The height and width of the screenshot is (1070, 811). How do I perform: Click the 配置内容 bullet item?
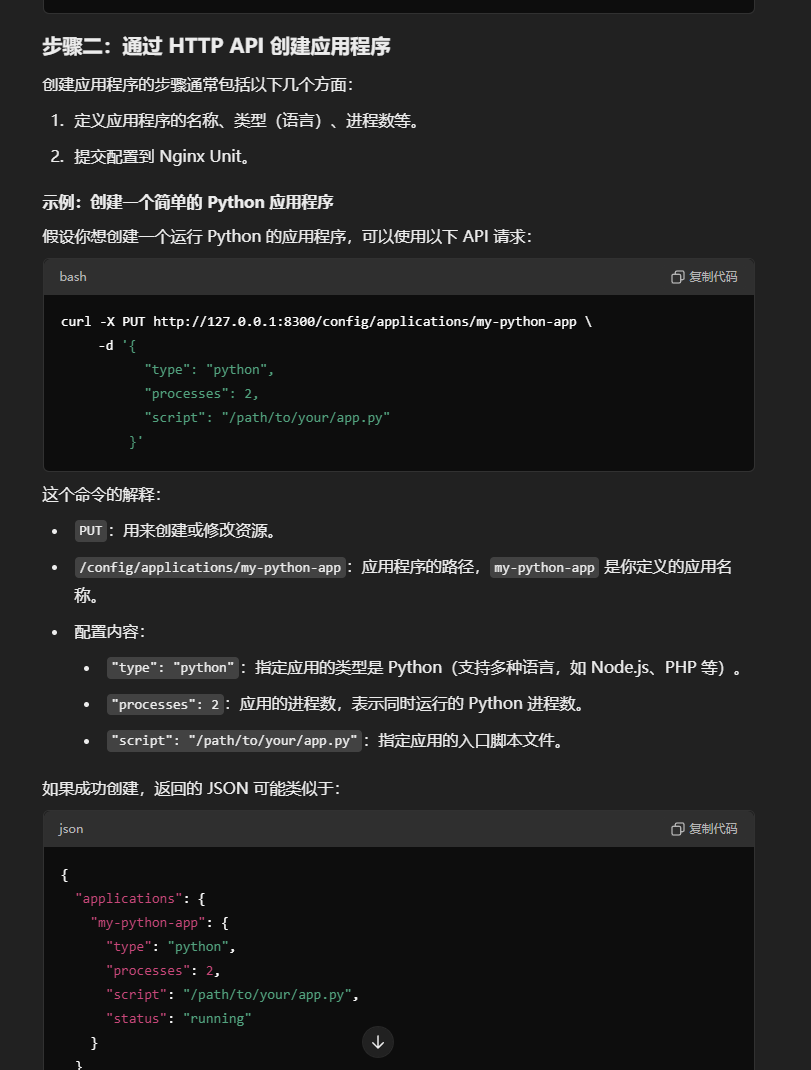coord(110,632)
